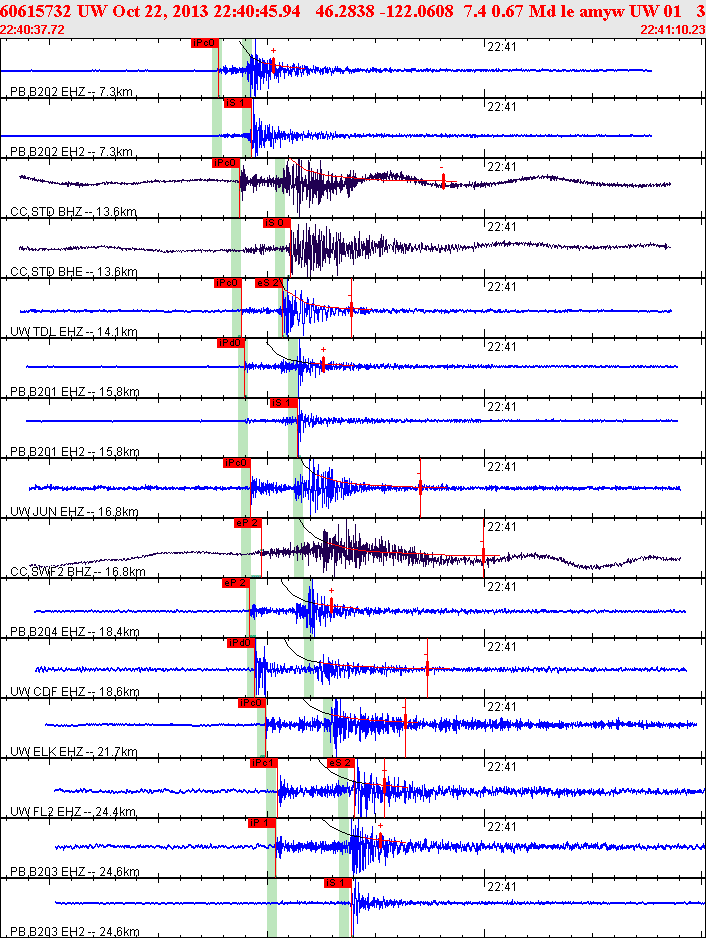Select the iS 0 pick flag on CC STD BHE trace
Screen dimensions: 706x938
point(276,223)
